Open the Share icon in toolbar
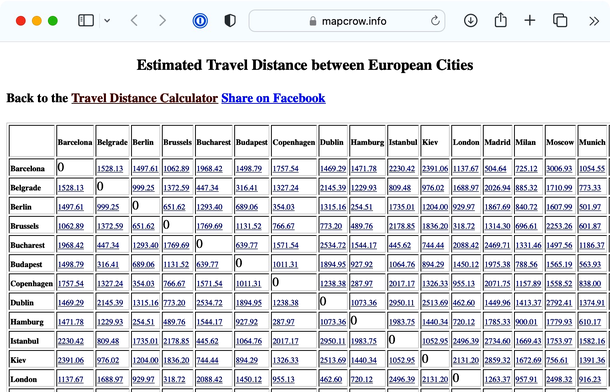 coord(500,20)
